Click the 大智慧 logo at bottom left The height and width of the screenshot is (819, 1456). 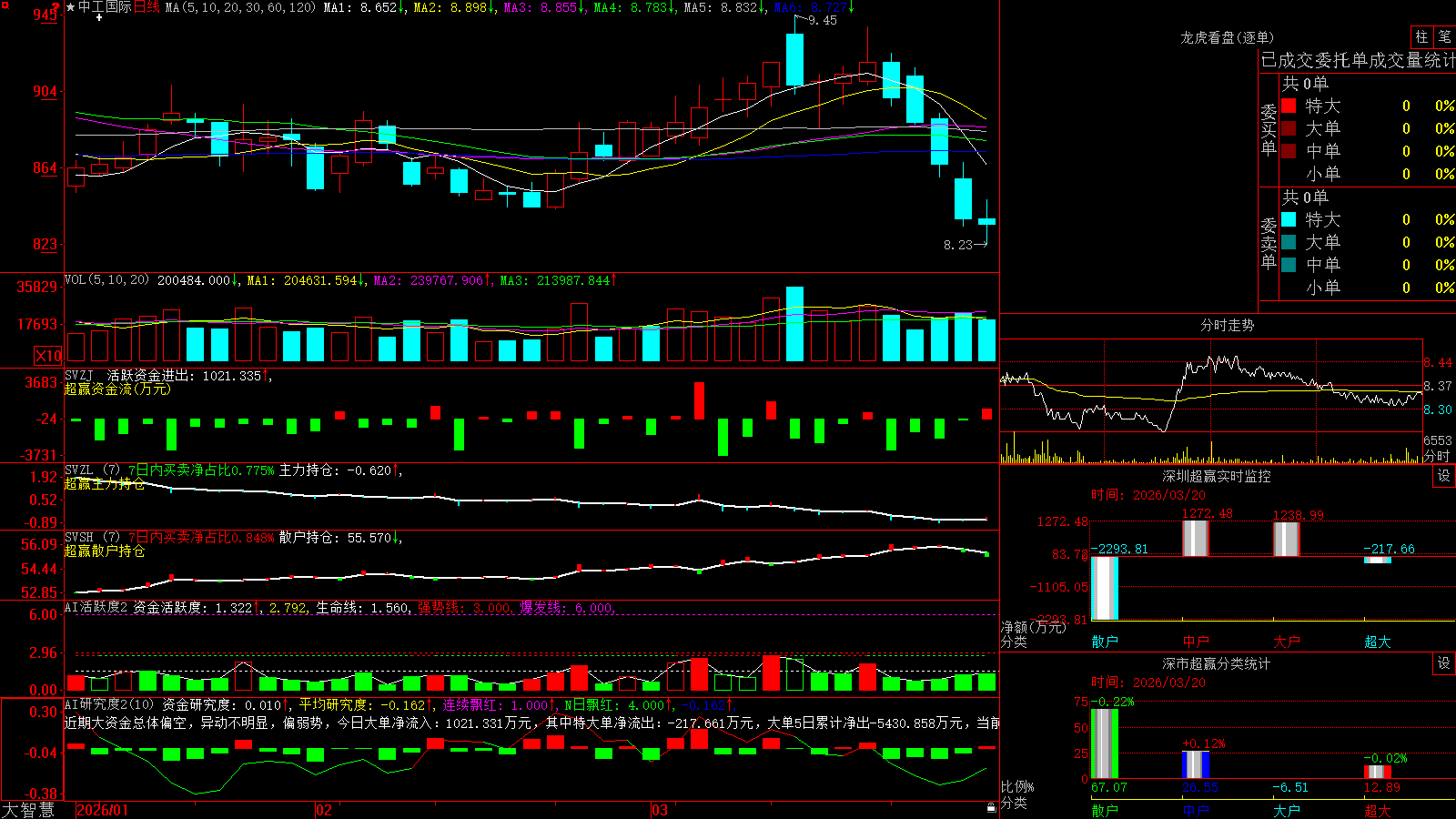coord(28,810)
